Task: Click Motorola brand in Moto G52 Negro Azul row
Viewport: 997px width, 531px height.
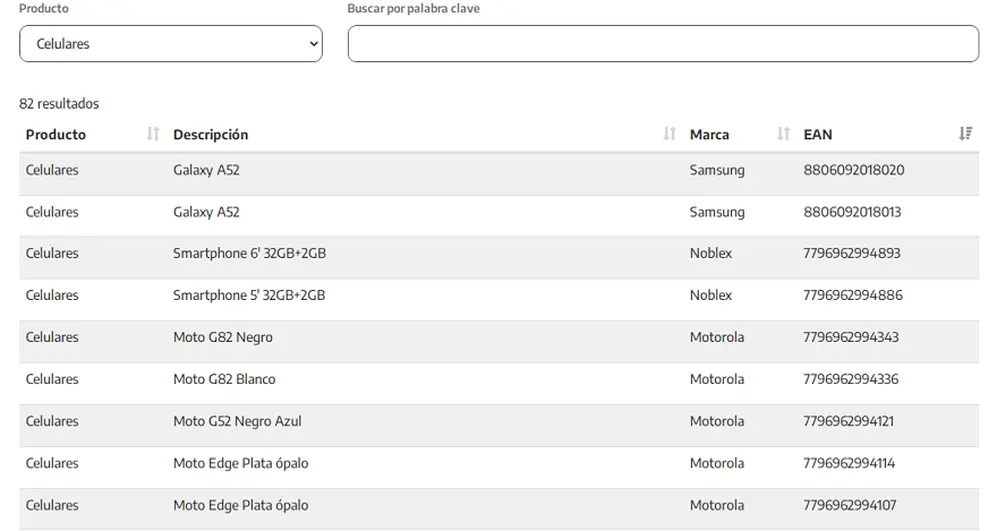Action: click(x=717, y=421)
